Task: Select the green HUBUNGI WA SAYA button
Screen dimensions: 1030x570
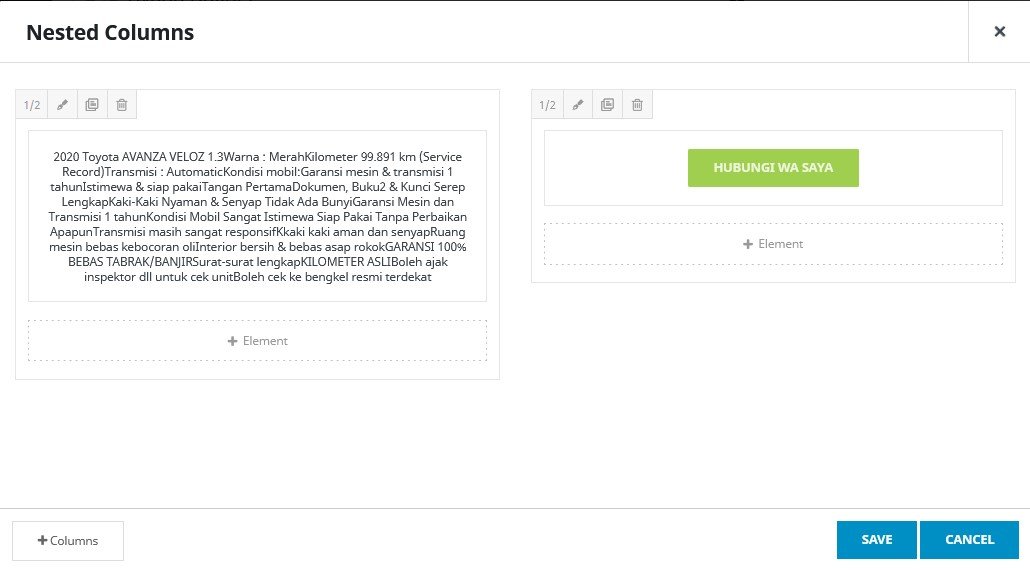Action: point(773,168)
